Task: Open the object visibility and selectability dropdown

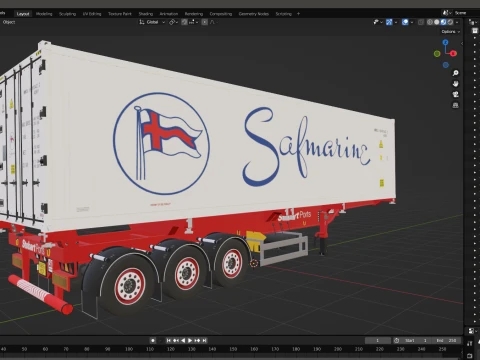Action: coord(377,22)
